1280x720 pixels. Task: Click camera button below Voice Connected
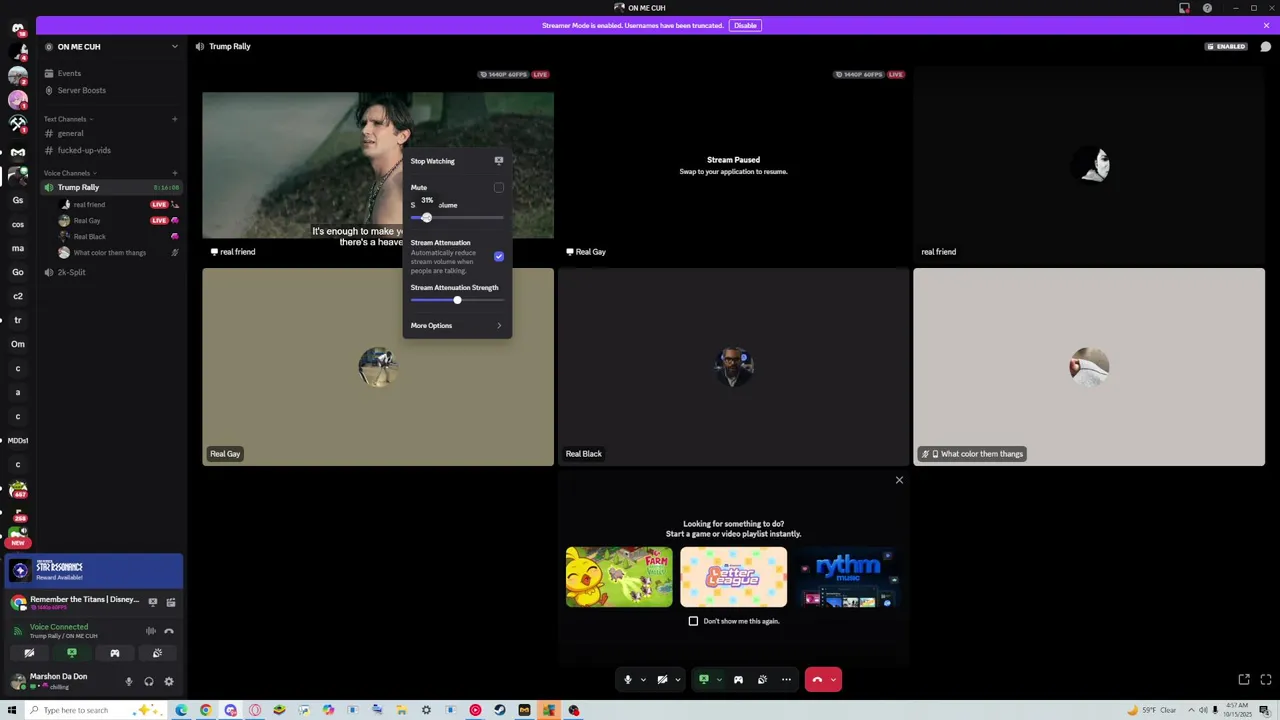[29, 653]
